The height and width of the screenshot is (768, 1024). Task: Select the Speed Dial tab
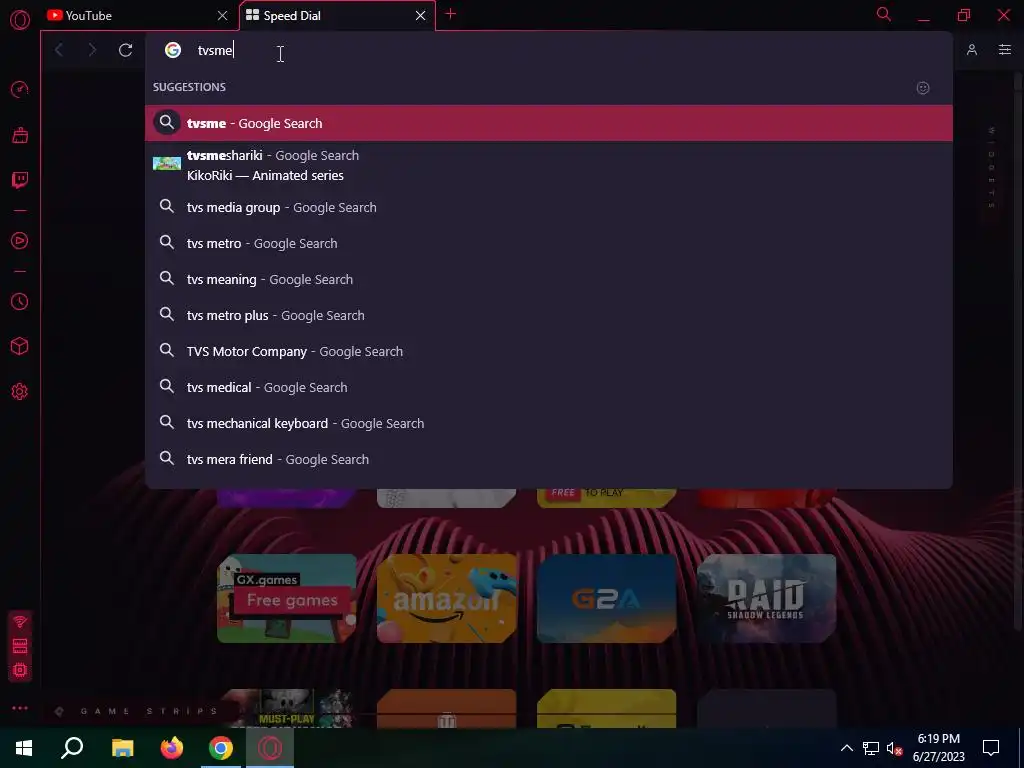[x=337, y=16]
